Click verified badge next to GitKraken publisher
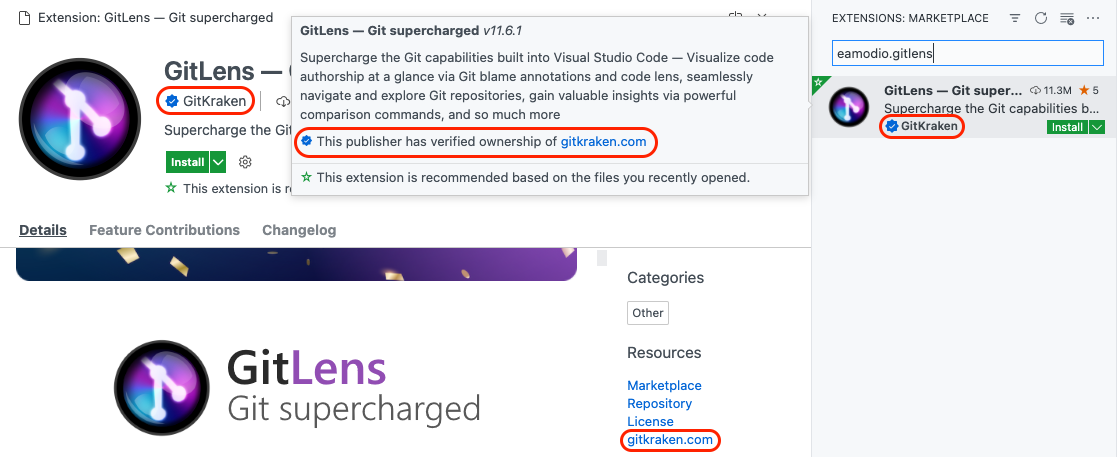The height and width of the screenshot is (457, 1119). tap(172, 101)
